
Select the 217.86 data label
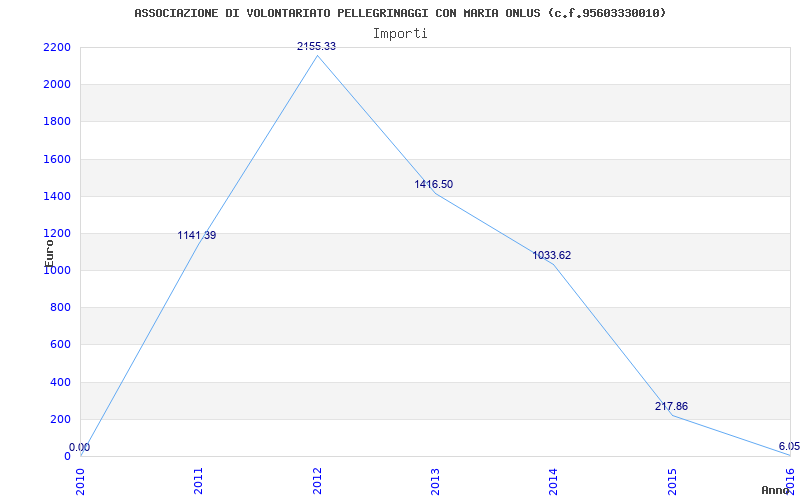pyautogui.click(x=671, y=407)
